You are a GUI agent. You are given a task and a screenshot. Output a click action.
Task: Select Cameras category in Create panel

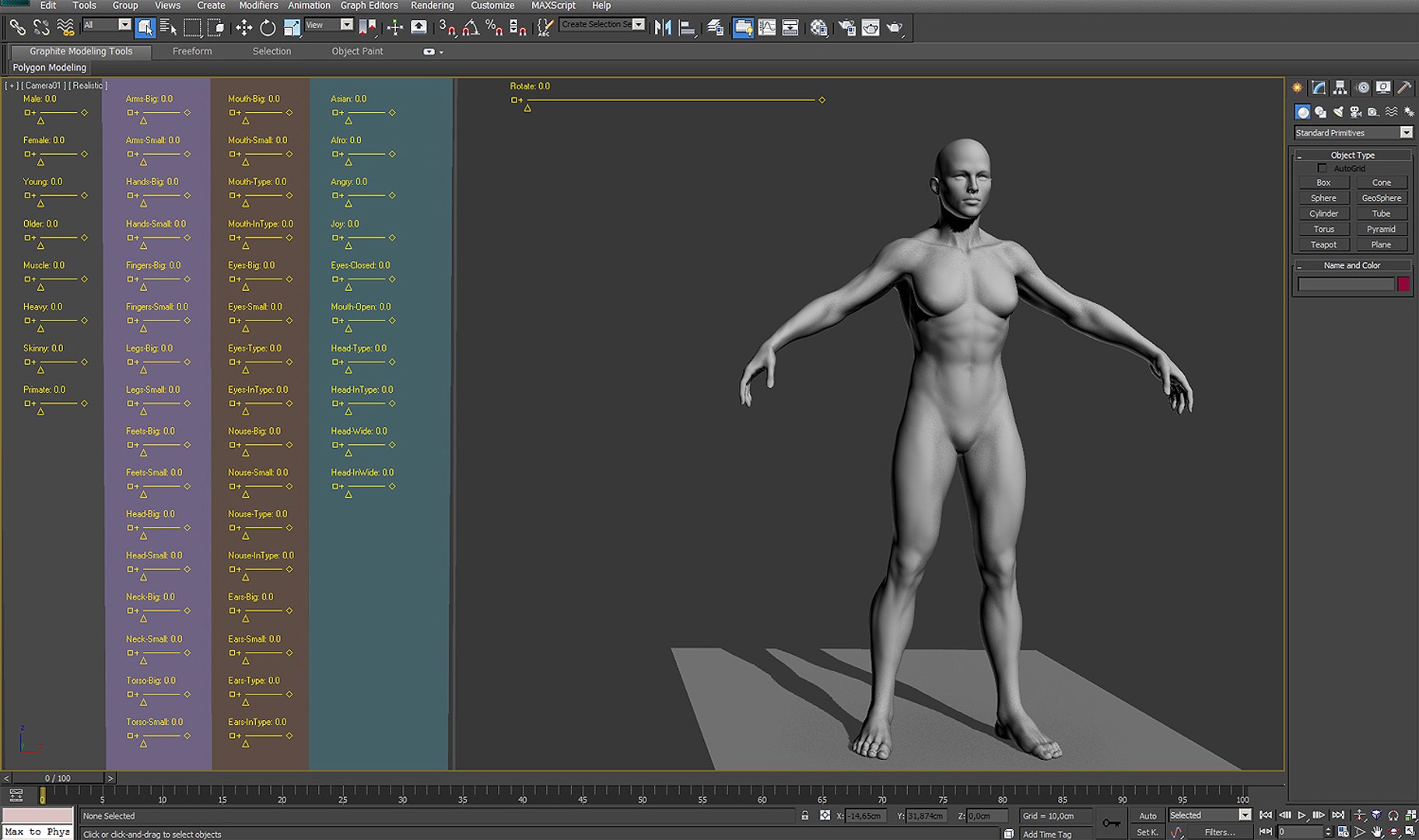(x=1356, y=112)
